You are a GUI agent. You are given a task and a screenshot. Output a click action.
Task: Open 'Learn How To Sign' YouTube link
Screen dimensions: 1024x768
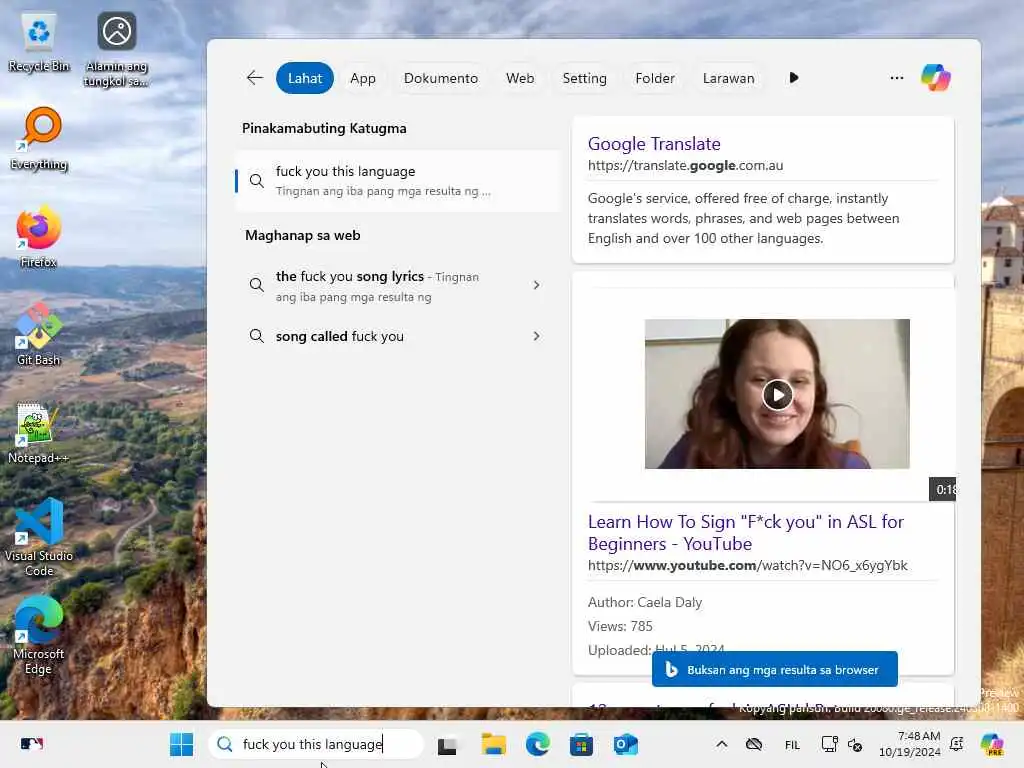coord(746,532)
